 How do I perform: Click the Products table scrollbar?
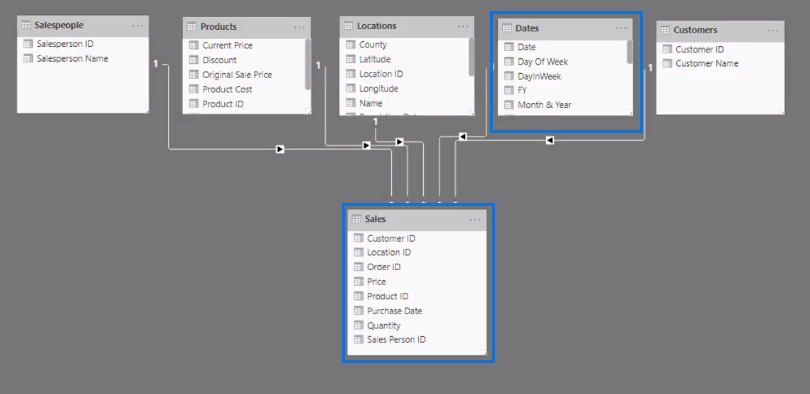click(308, 65)
